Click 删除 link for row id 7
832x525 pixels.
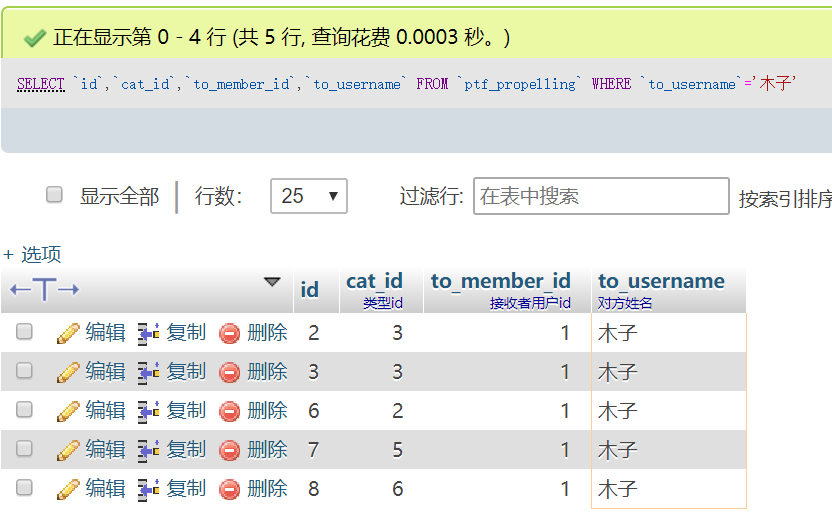(267, 450)
